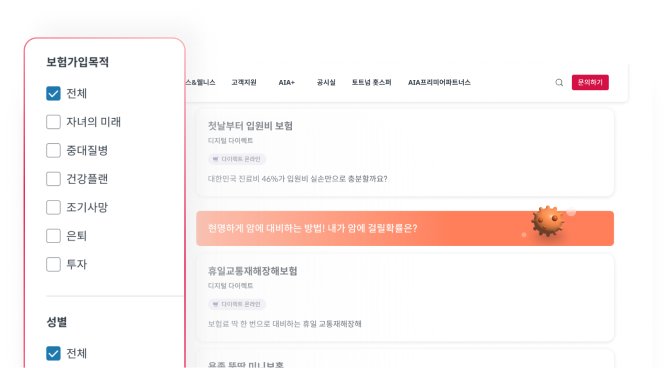The width and height of the screenshot is (672, 368).
Task: Enable the 건강플랜 checkbox
Action: (x=53, y=179)
